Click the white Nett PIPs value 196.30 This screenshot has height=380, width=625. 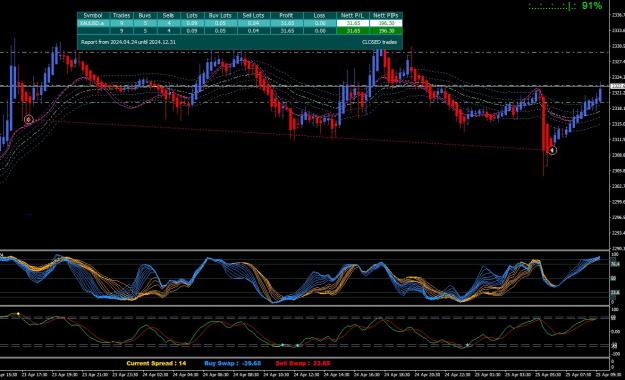(x=385, y=23)
